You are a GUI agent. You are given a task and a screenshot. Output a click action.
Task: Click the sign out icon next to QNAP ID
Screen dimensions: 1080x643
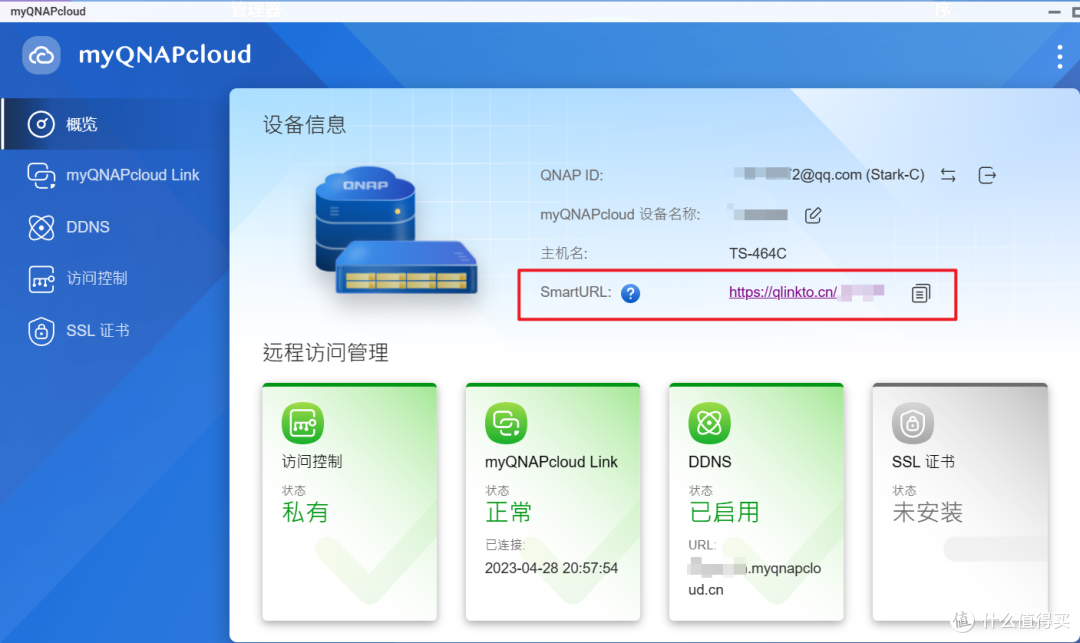[x=987, y=176]
